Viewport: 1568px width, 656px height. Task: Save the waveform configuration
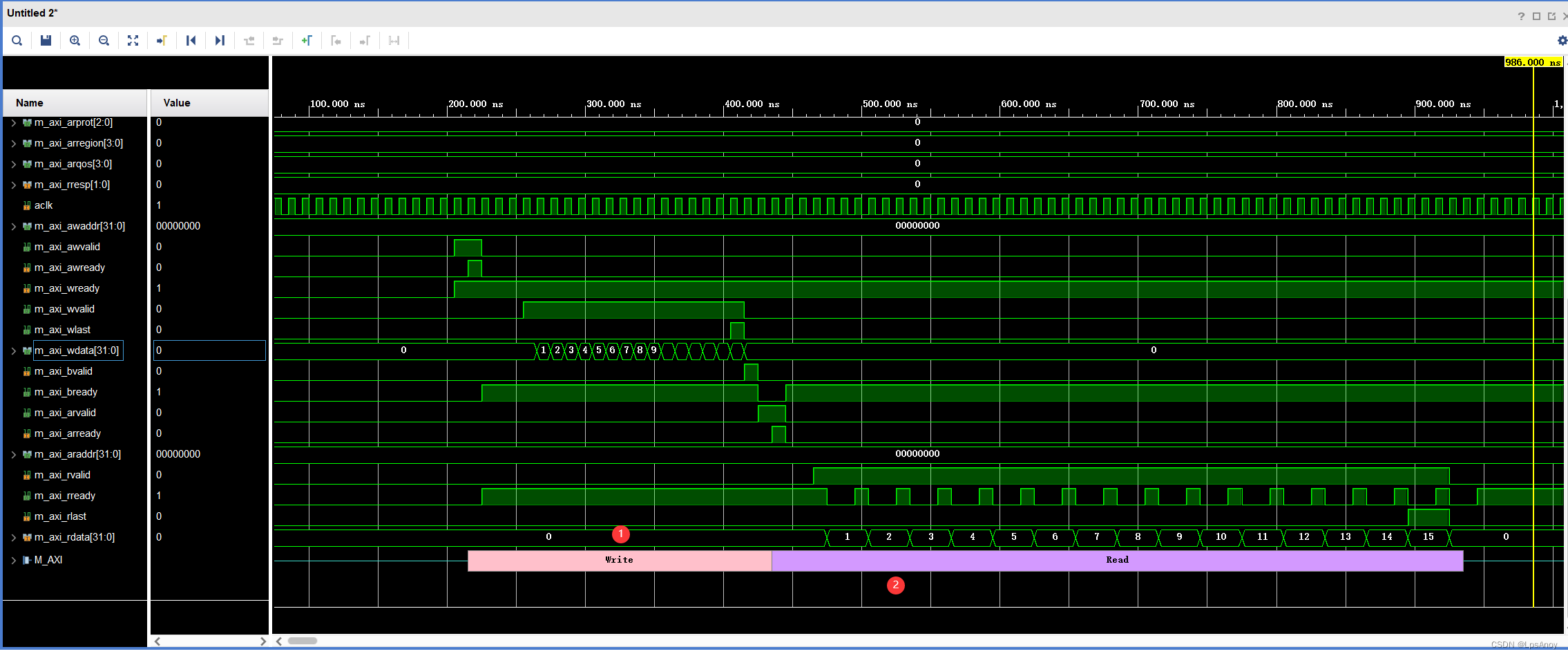pos(46,40)
